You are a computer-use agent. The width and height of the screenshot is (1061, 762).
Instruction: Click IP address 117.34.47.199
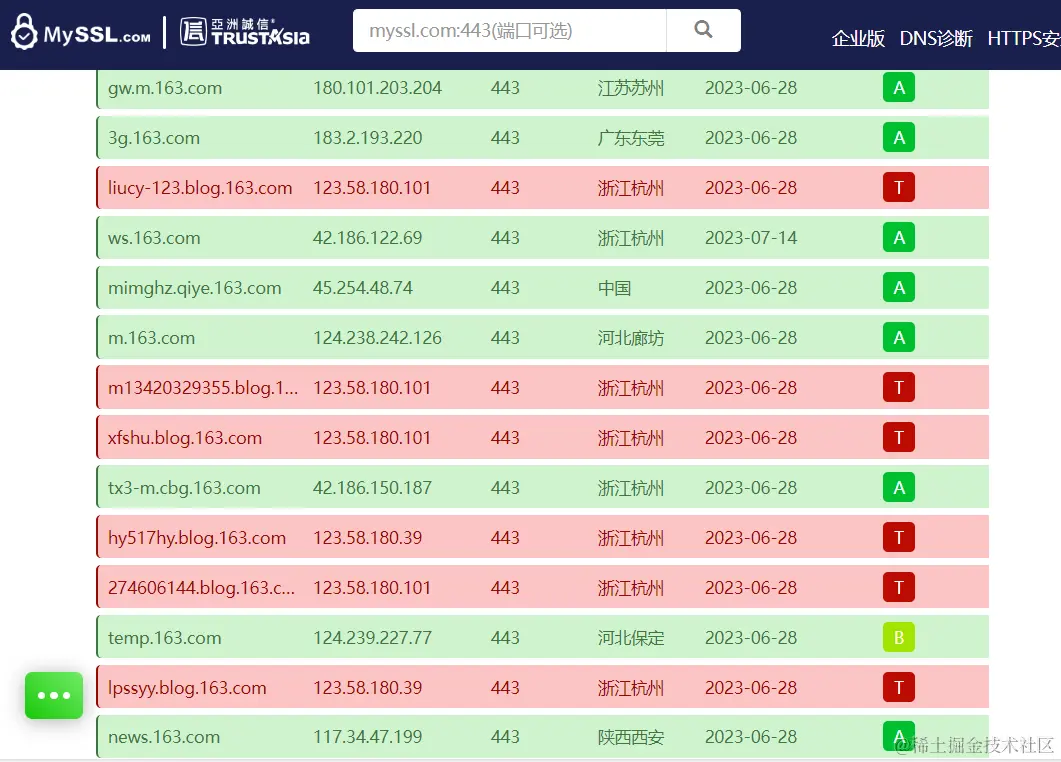(x=367, y=737)
